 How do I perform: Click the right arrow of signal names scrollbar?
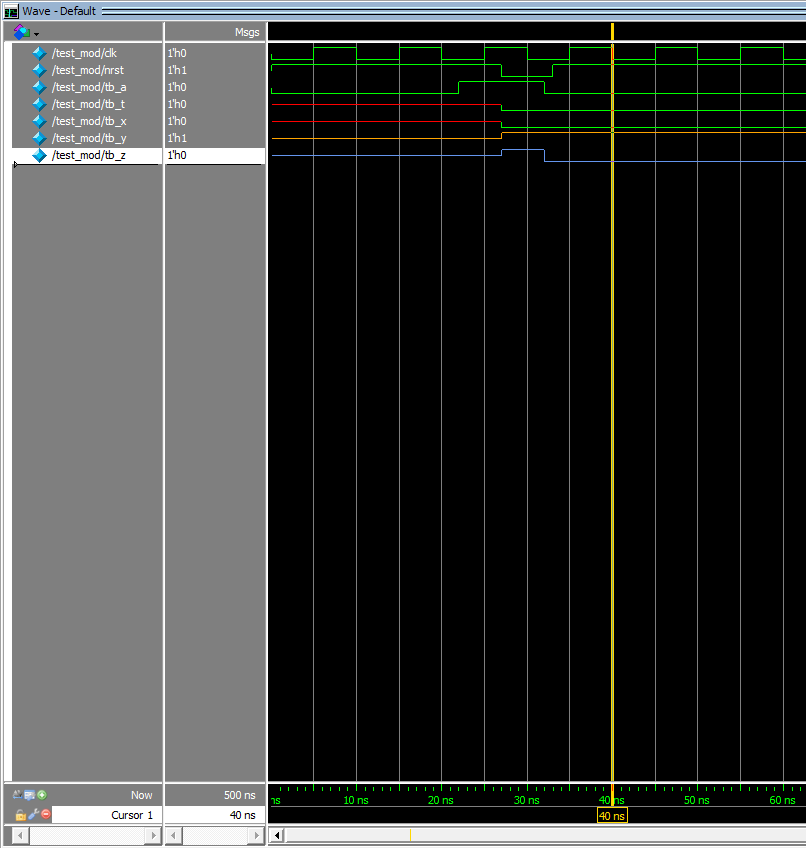coord(153,835)
